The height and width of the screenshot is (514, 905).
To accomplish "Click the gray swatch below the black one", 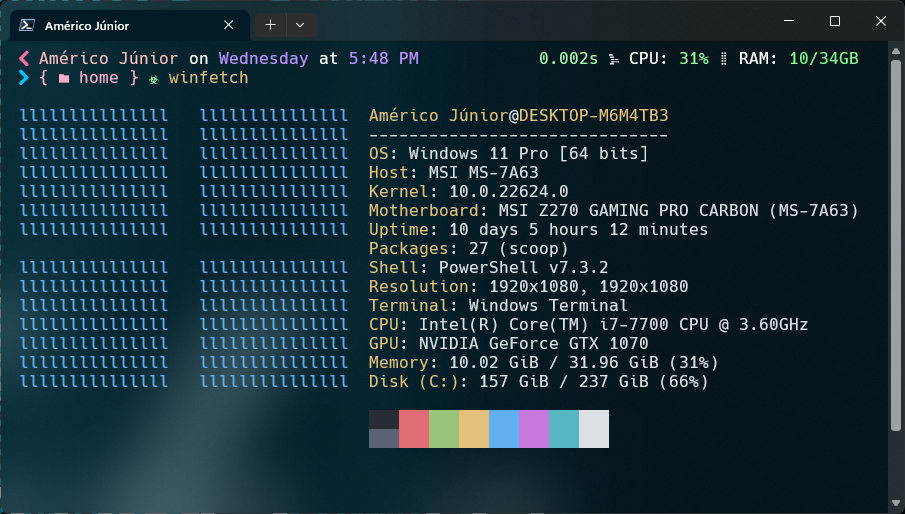I will tap(384, 438).
